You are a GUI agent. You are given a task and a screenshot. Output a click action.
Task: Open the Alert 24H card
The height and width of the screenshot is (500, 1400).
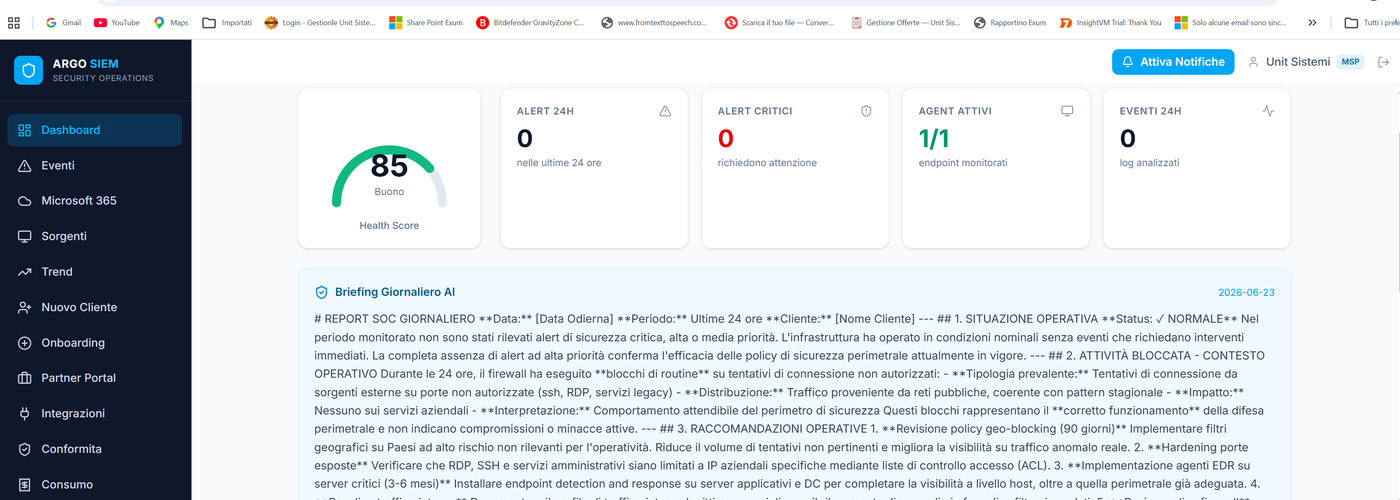click(594, 168)
